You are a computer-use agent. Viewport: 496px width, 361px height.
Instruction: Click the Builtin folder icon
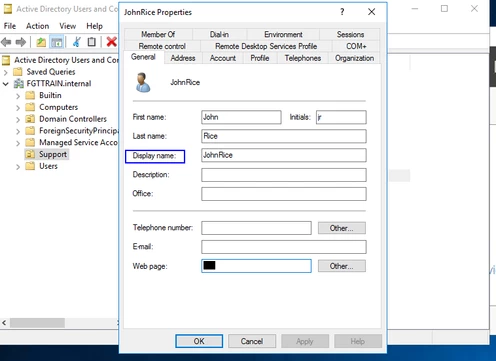30,95
